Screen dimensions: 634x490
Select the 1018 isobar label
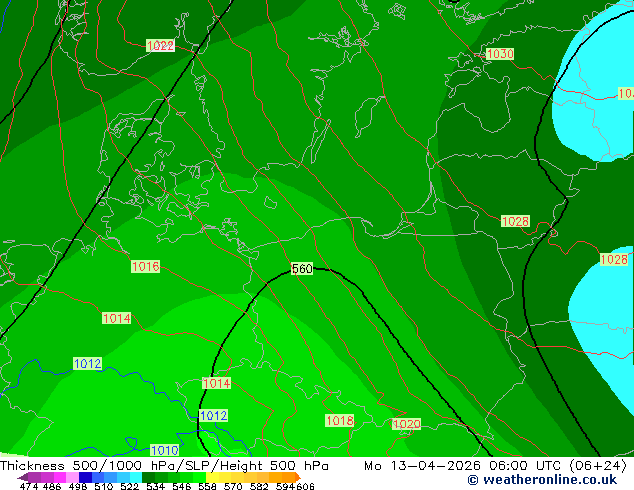[340, 420]
